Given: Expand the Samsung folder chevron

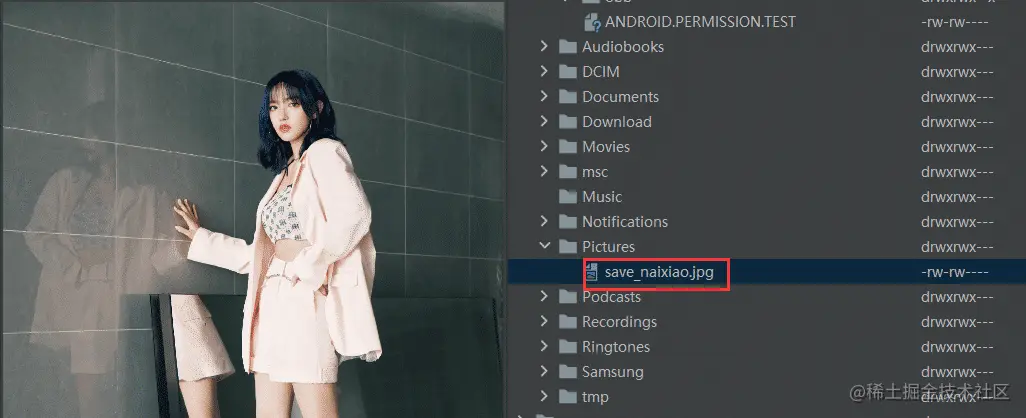Looking at the screenshot, I should [544, 371].
